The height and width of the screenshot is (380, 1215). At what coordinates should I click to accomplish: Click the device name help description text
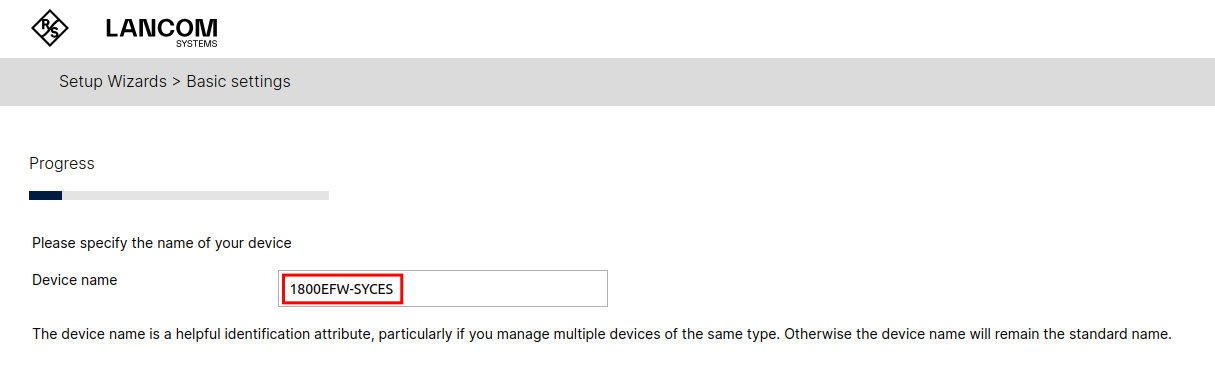coord(601,333)
